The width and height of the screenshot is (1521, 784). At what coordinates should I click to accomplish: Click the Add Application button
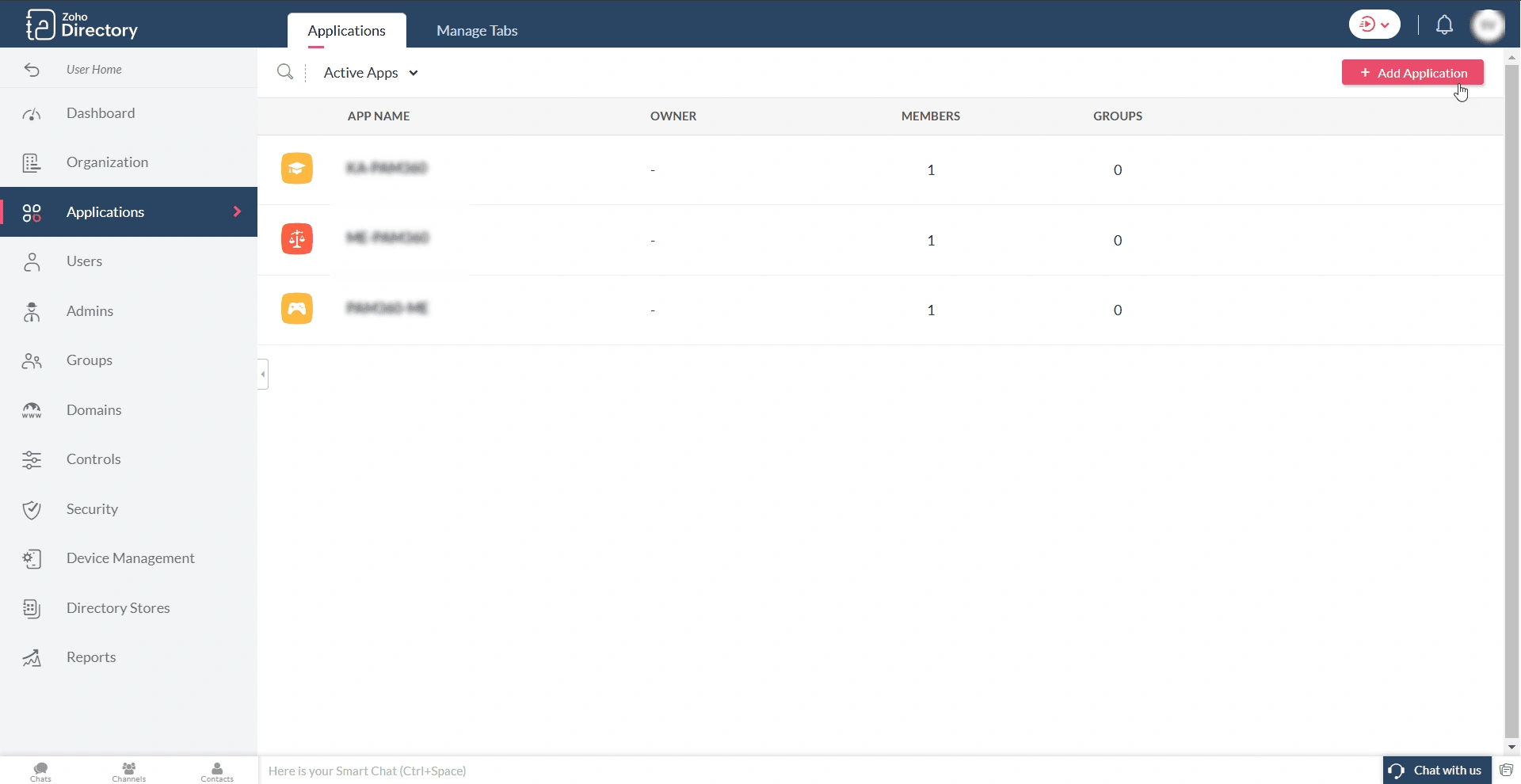tap(1412, 71)
